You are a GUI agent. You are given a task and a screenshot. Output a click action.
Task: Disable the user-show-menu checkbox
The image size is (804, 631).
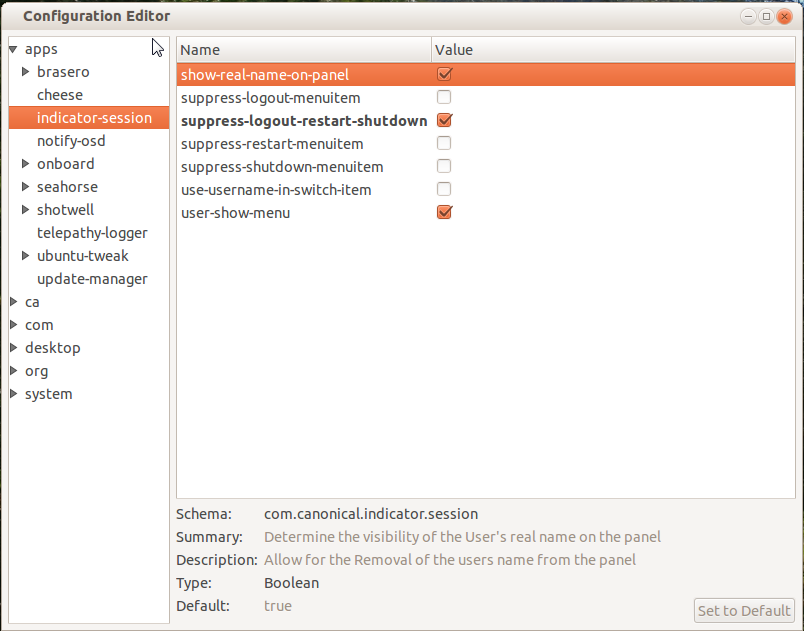[445, 212]
